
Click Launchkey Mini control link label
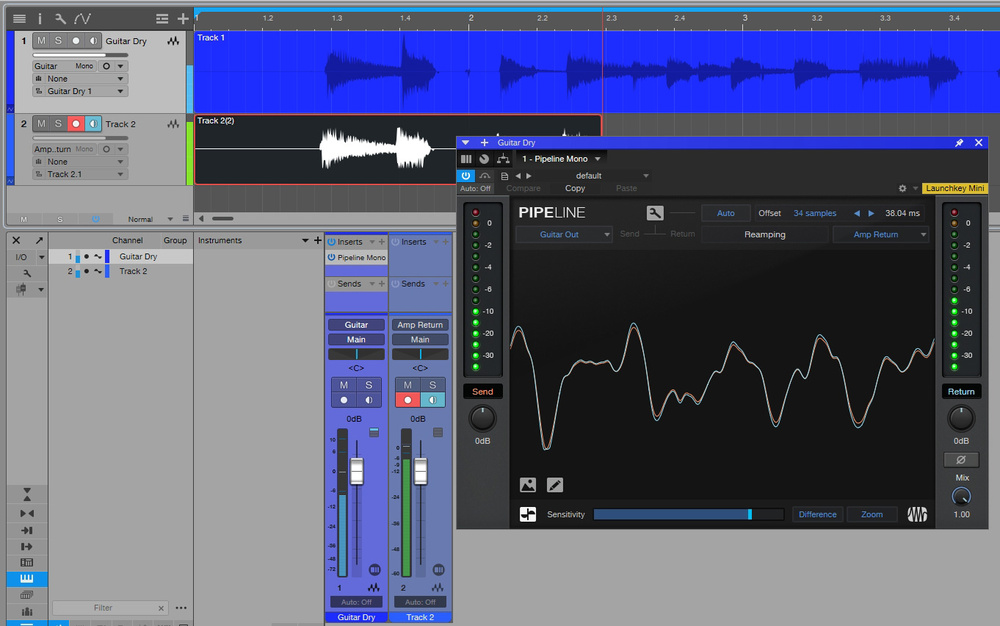(x=955, y=188)
